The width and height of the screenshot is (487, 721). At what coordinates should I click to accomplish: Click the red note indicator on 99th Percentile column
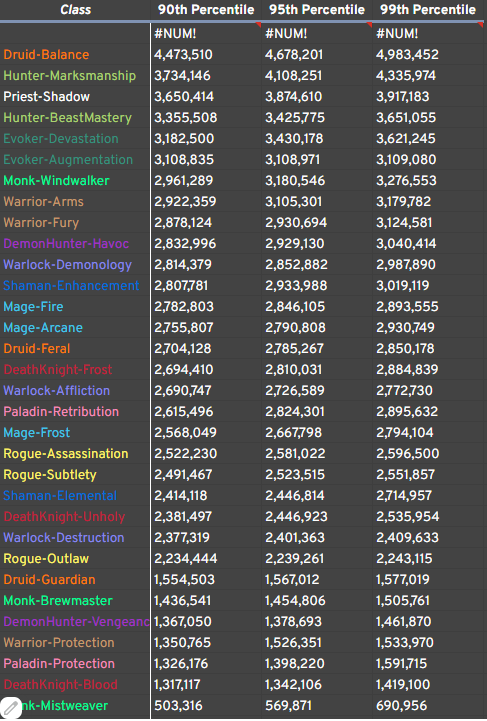(481, 24)
